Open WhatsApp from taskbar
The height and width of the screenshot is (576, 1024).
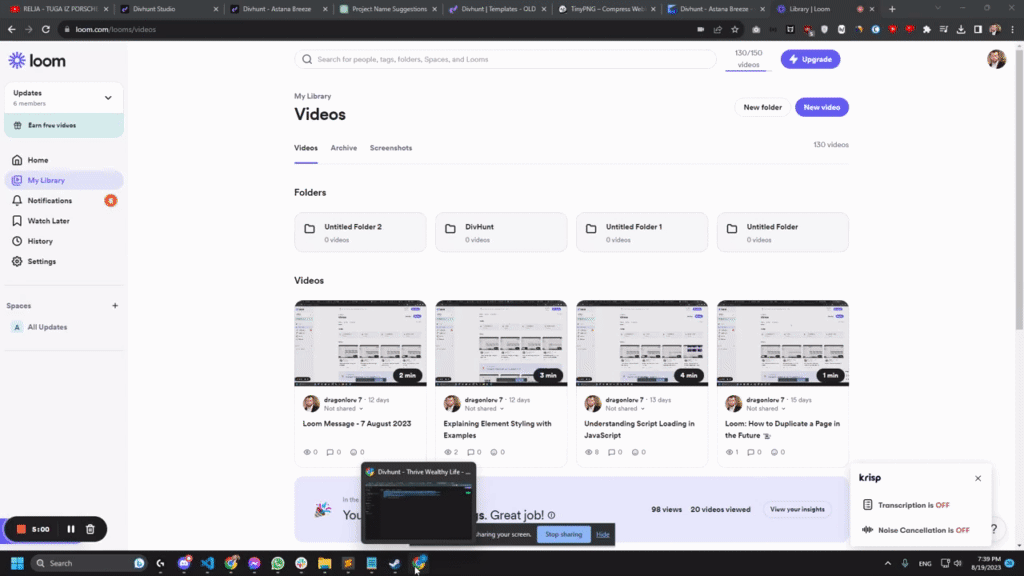(278, 563)
